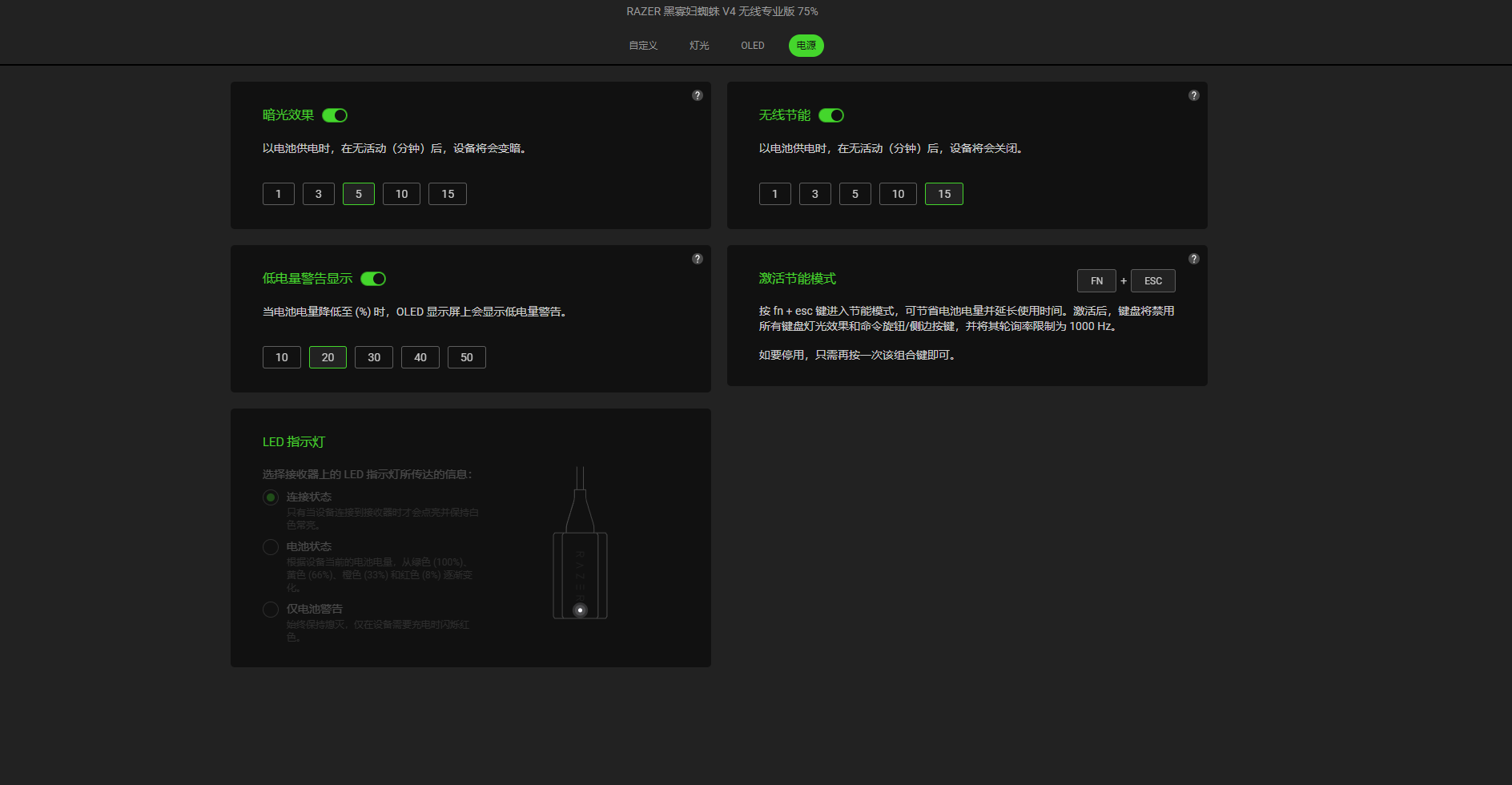Switch to the OLED tab

(753, 46)
